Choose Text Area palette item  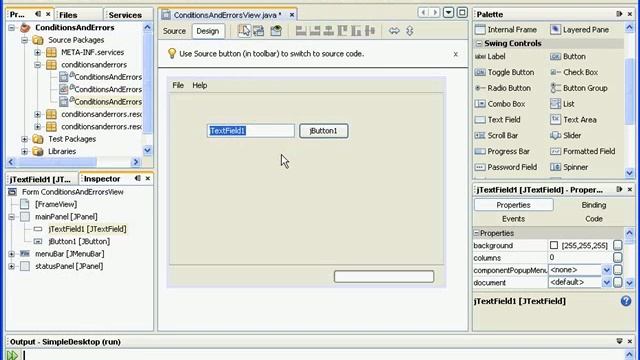click(573, 120)
